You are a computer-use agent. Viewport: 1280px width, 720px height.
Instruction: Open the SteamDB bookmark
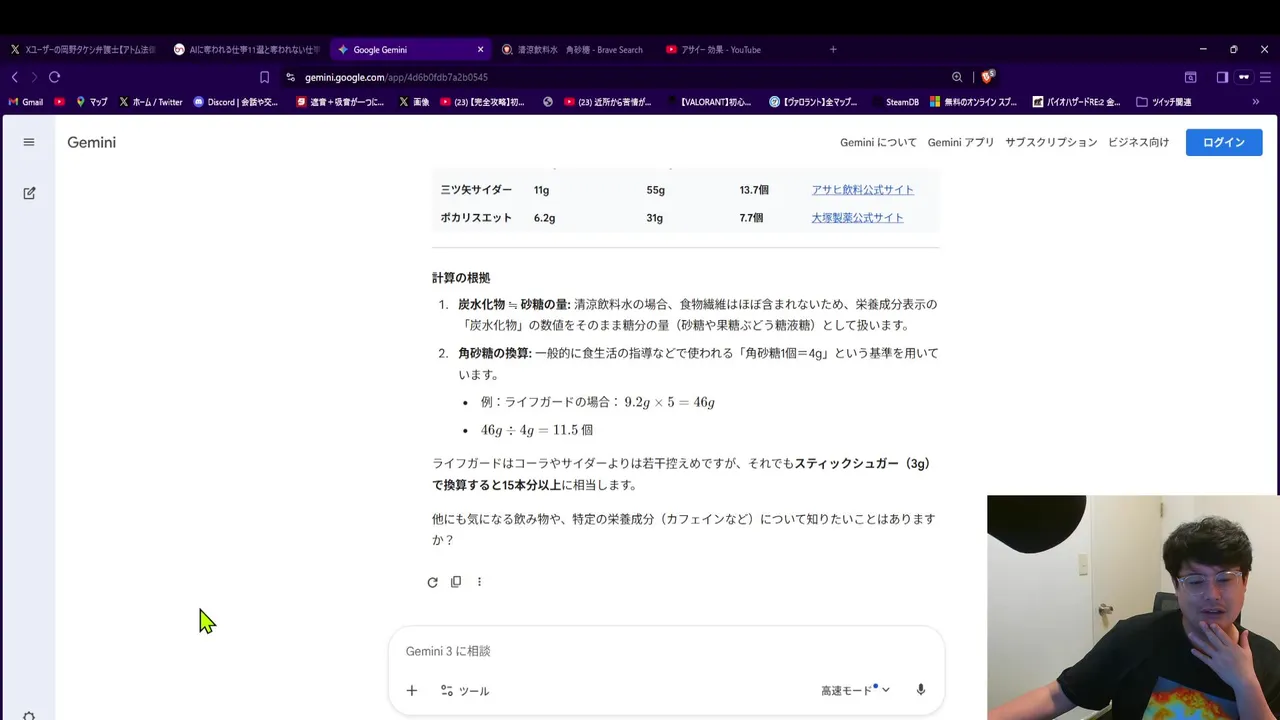[x=895, y=102]
